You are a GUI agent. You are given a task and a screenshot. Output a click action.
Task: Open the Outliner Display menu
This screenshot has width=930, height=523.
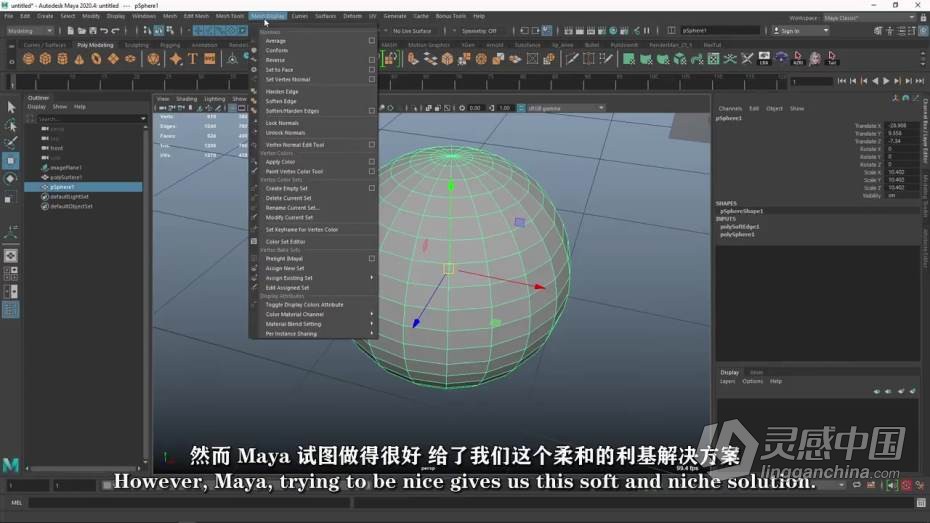pyautogui.click(x=37, y=107)
